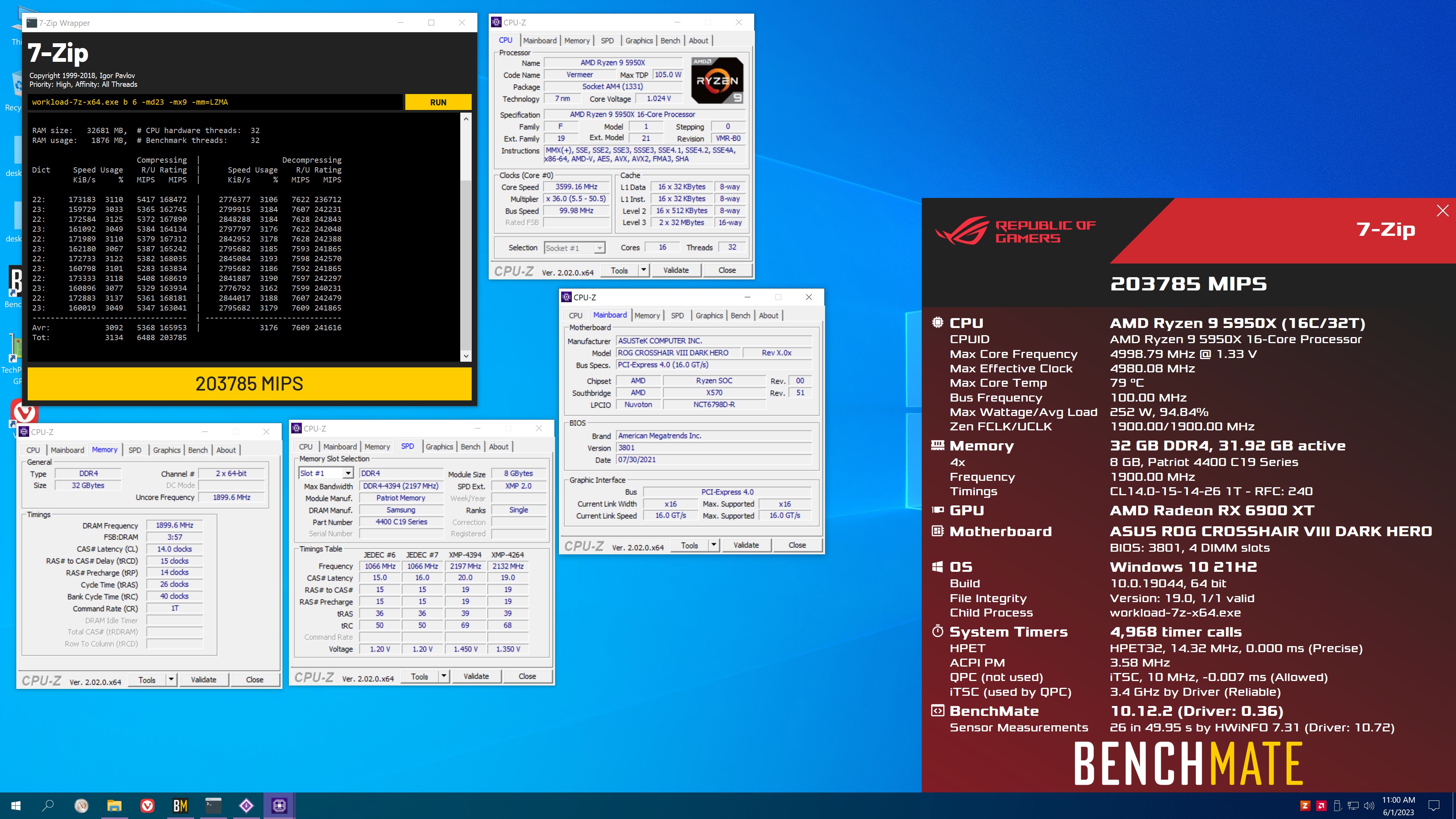Expand Tools arrow in Mainboard-tab CPU-Z window
Viewport: 1456px width, 819px height.
tap(713, 545)
